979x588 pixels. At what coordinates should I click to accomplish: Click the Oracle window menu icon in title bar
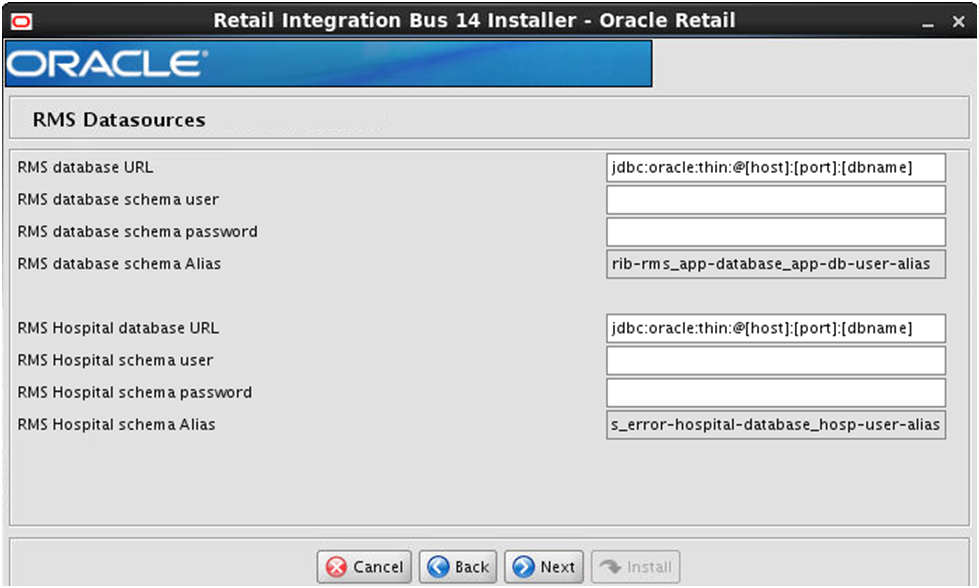tap(21, 22)
